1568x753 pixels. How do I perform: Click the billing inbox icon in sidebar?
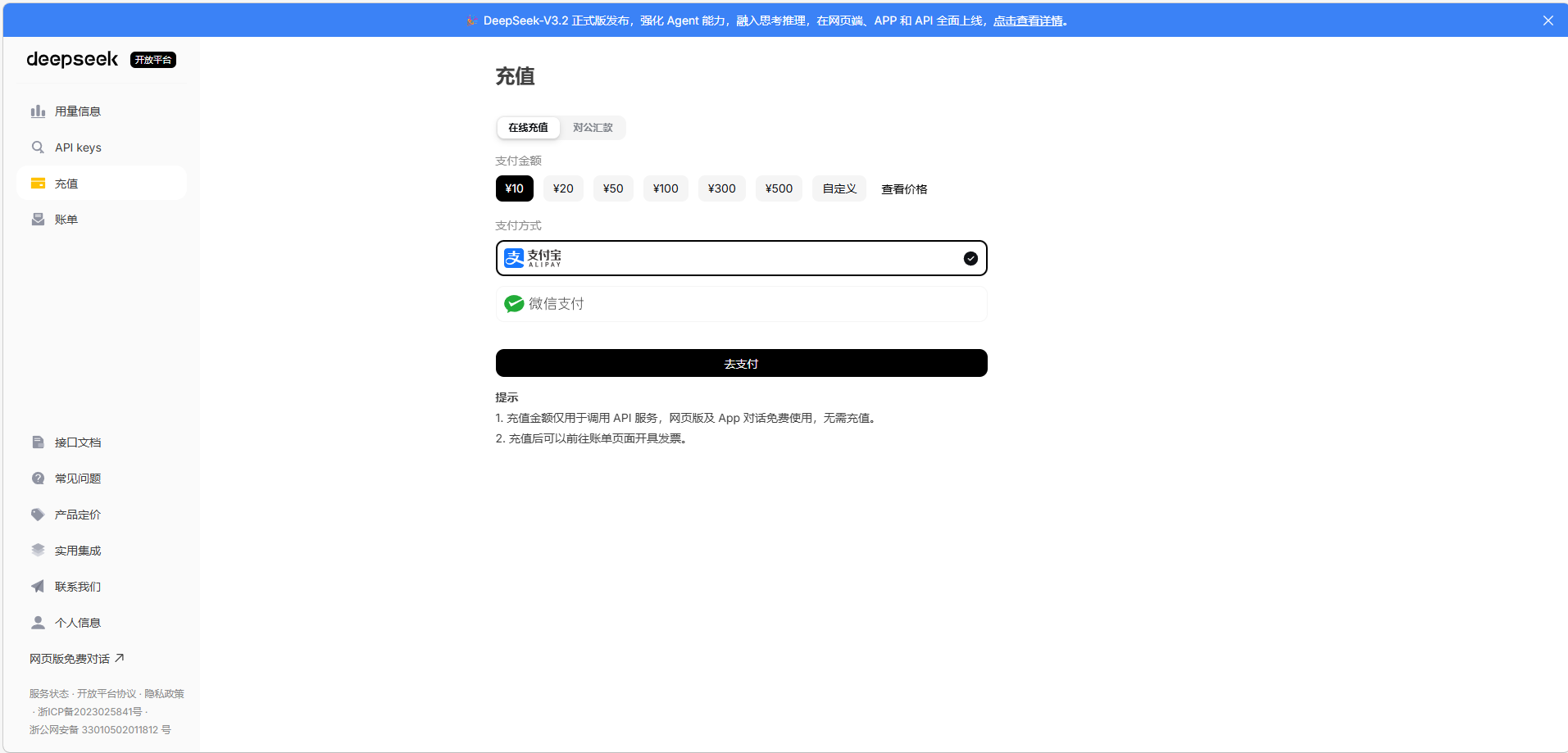[x=38, y=220]
